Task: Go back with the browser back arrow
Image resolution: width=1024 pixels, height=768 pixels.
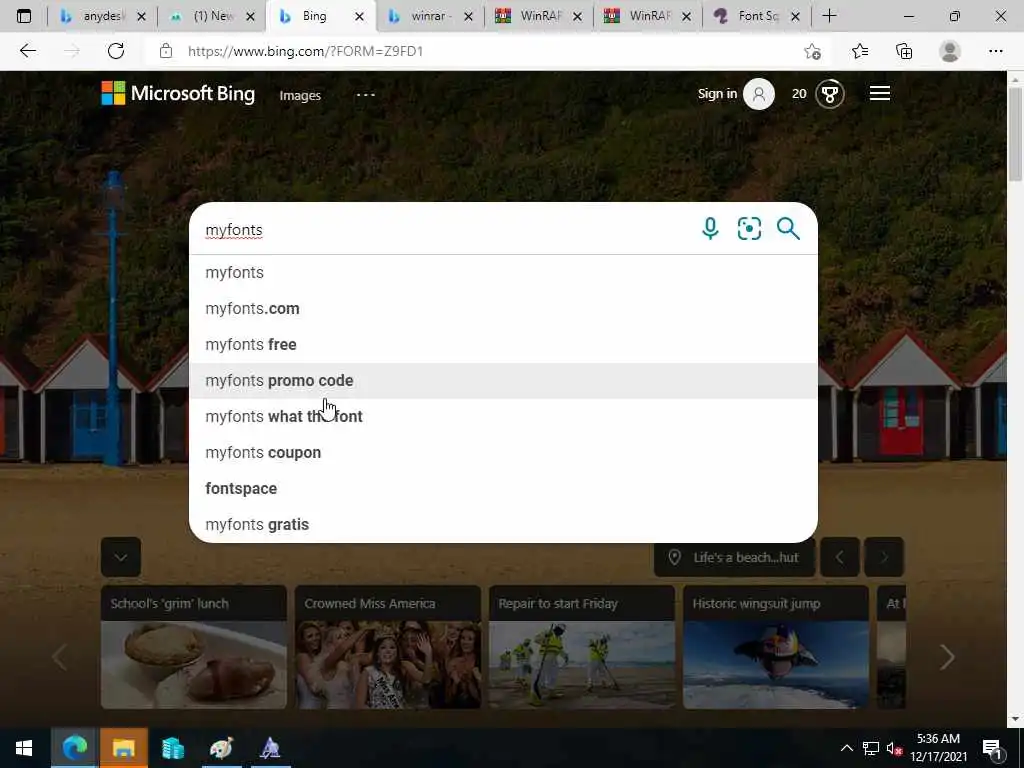Action: 27,51
